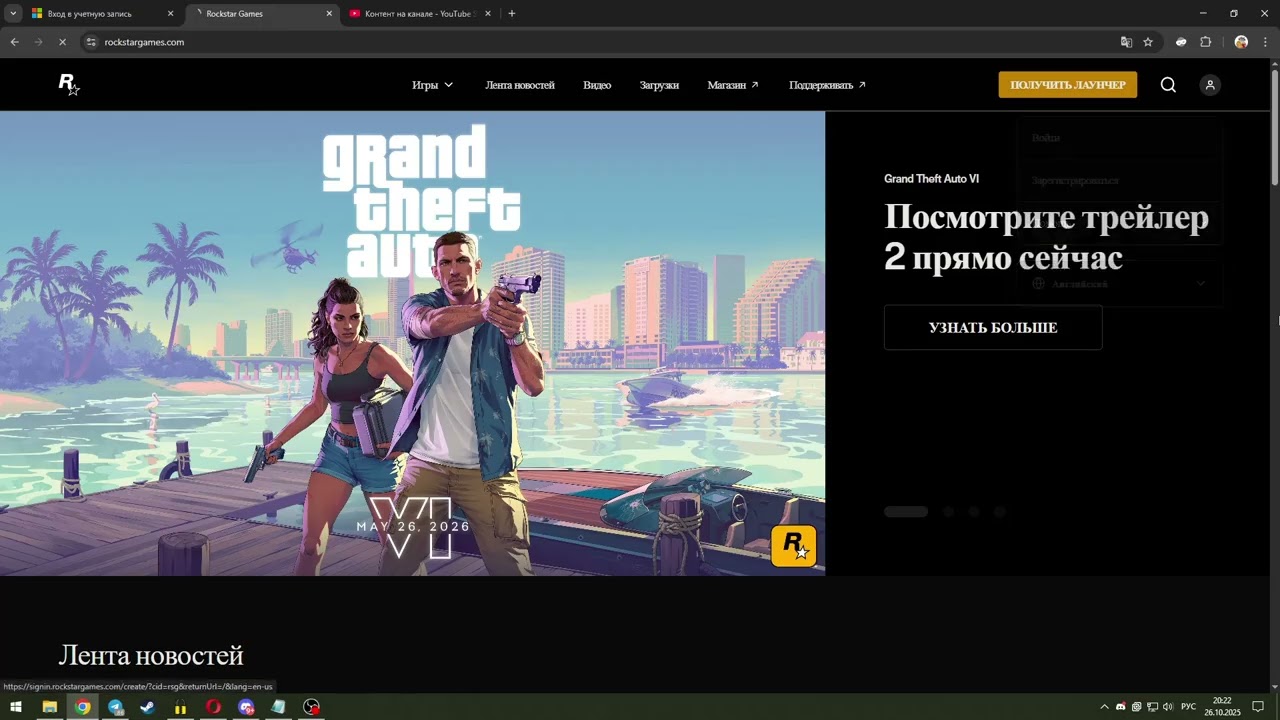
Task: Click the "ПОЛУЧИТЬ ЛАУНЧЕР" button
Action: 1068,85
